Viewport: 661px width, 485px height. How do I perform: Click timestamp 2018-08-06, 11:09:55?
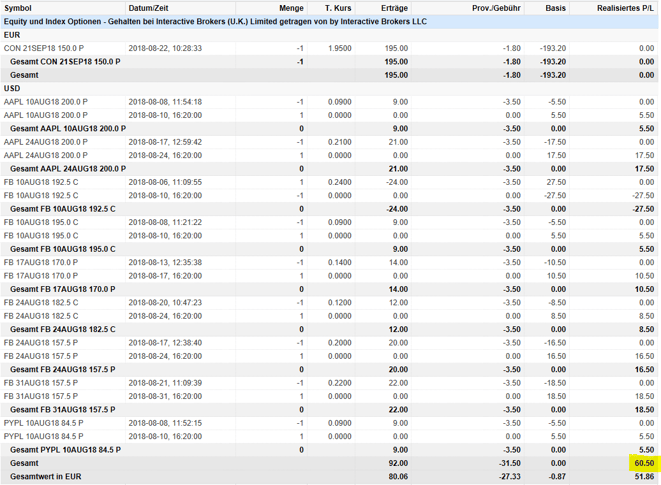pos(165,182)
